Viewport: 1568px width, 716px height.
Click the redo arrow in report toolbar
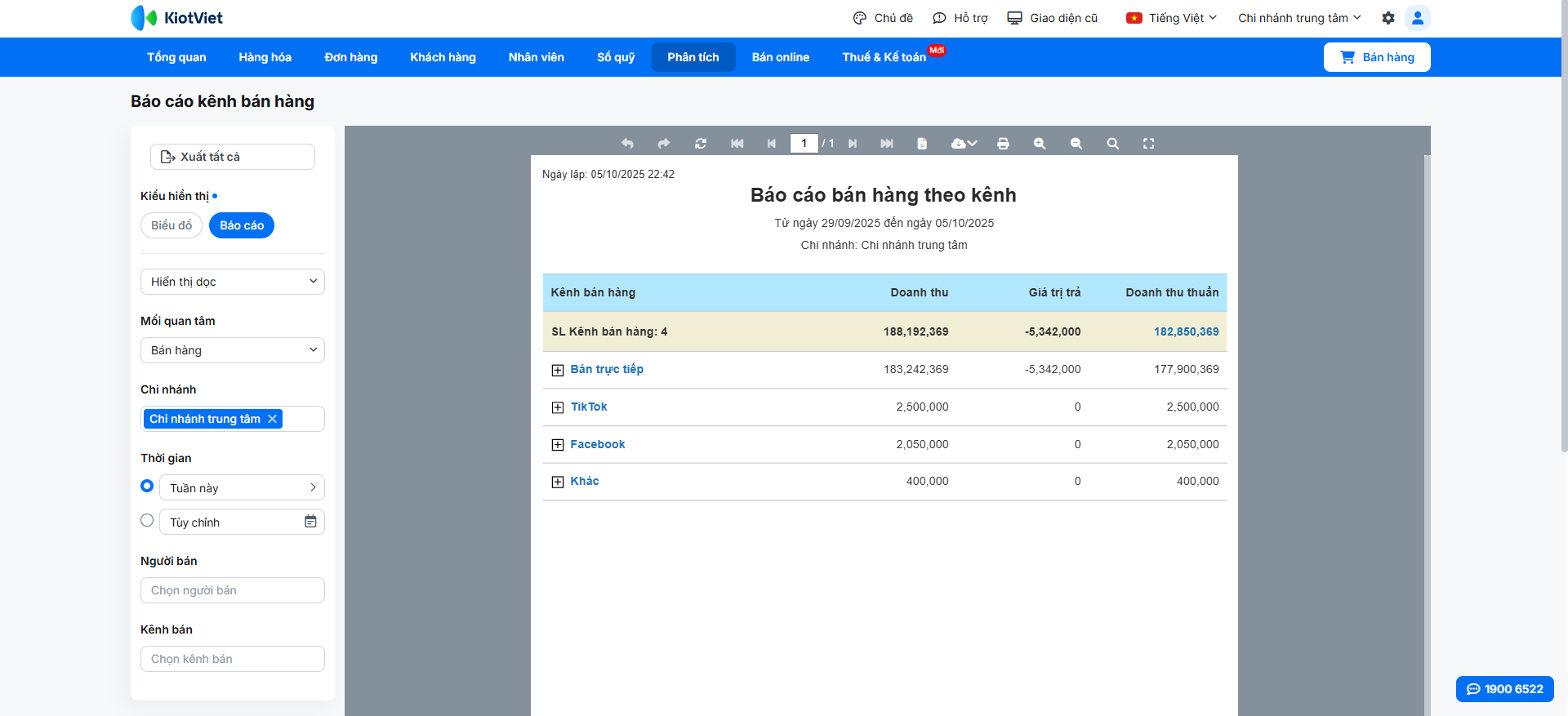(x=664, y=144)
